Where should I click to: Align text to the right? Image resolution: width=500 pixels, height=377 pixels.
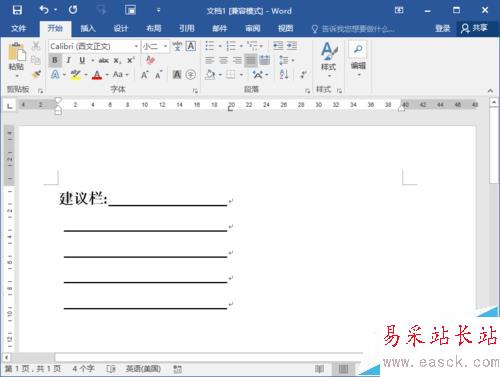pyautogui.click(x=237, y=60)
